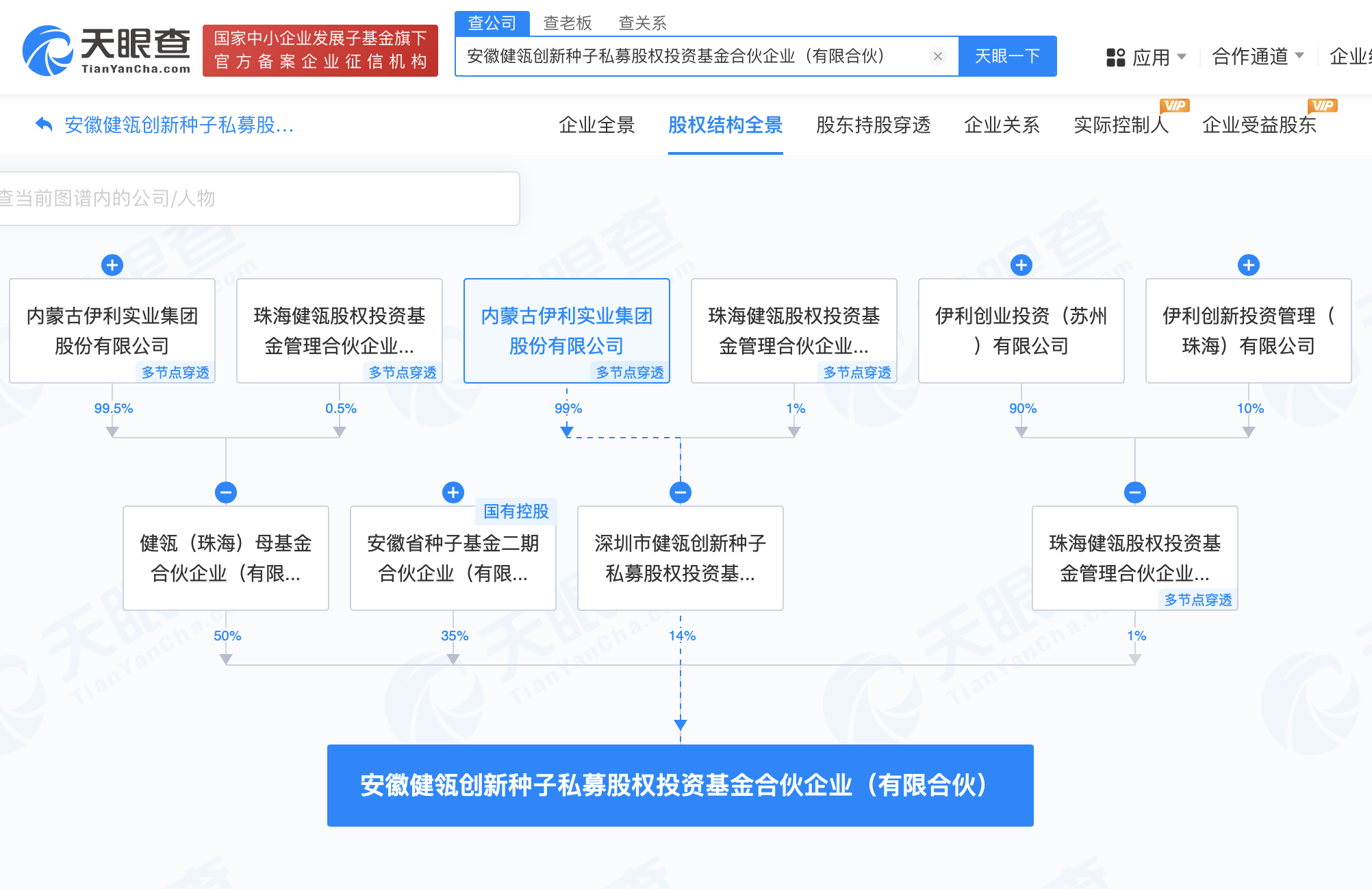Screen dimensions: 1372x889
Task: Switch to the 查老板 search tab
Action: (568, 23)
